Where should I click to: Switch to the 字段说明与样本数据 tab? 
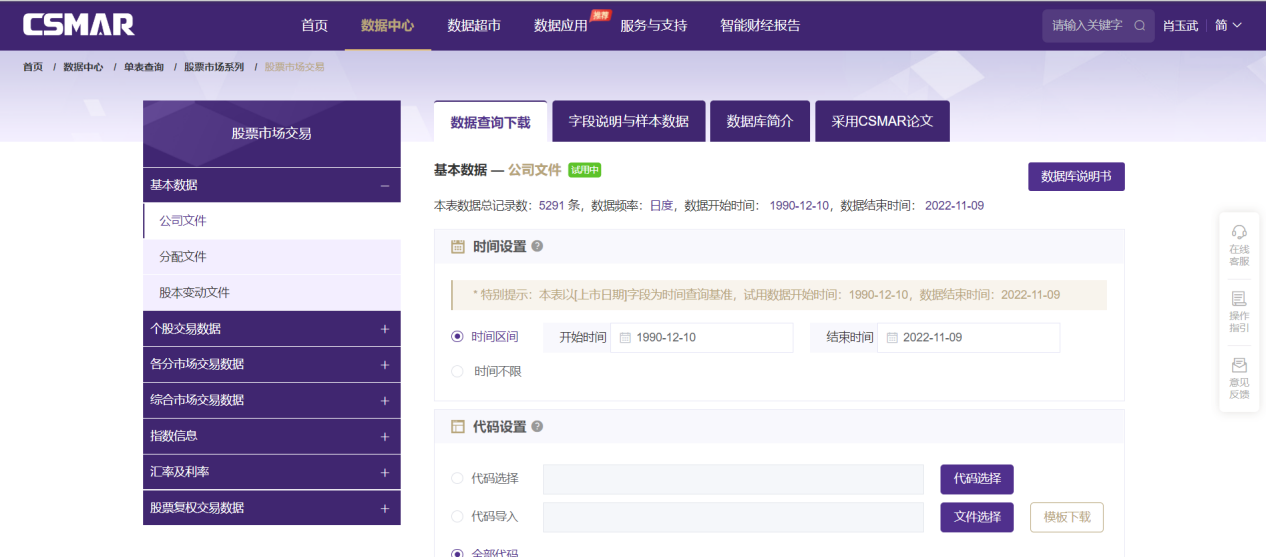pyautogui.click(x=629, y=122)
